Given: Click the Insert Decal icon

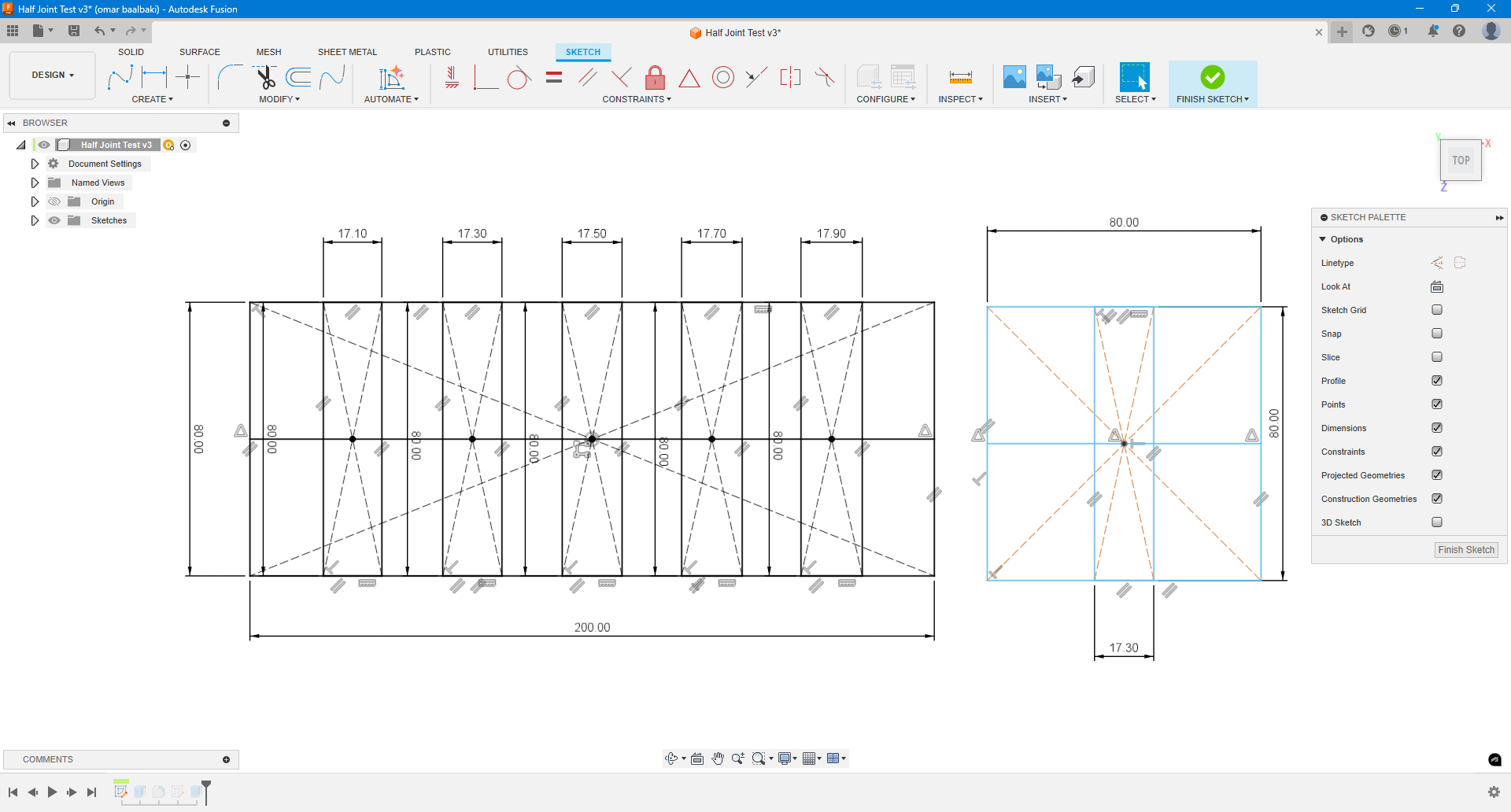Looking at the screenshot, I should pos(1048,77).
